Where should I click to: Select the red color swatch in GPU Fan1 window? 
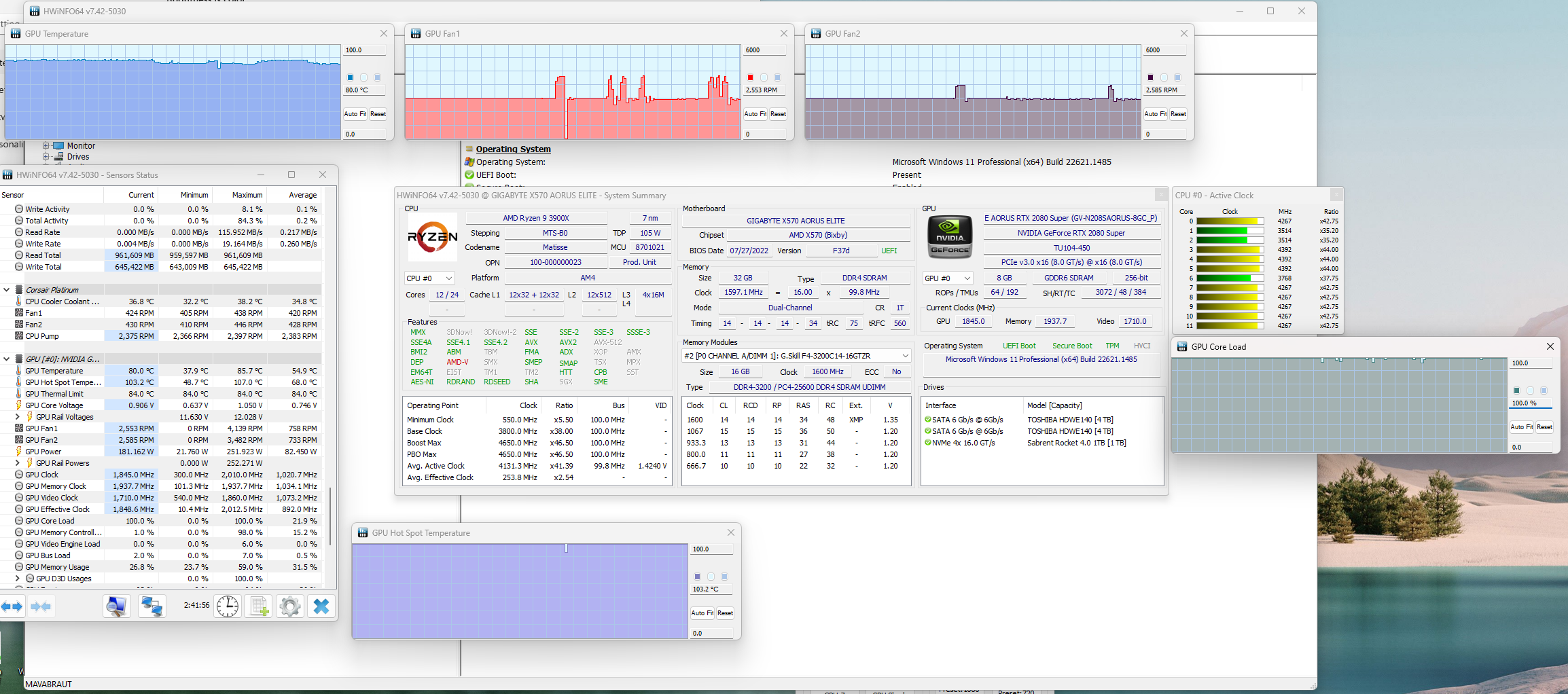click(x=750, y=77)
